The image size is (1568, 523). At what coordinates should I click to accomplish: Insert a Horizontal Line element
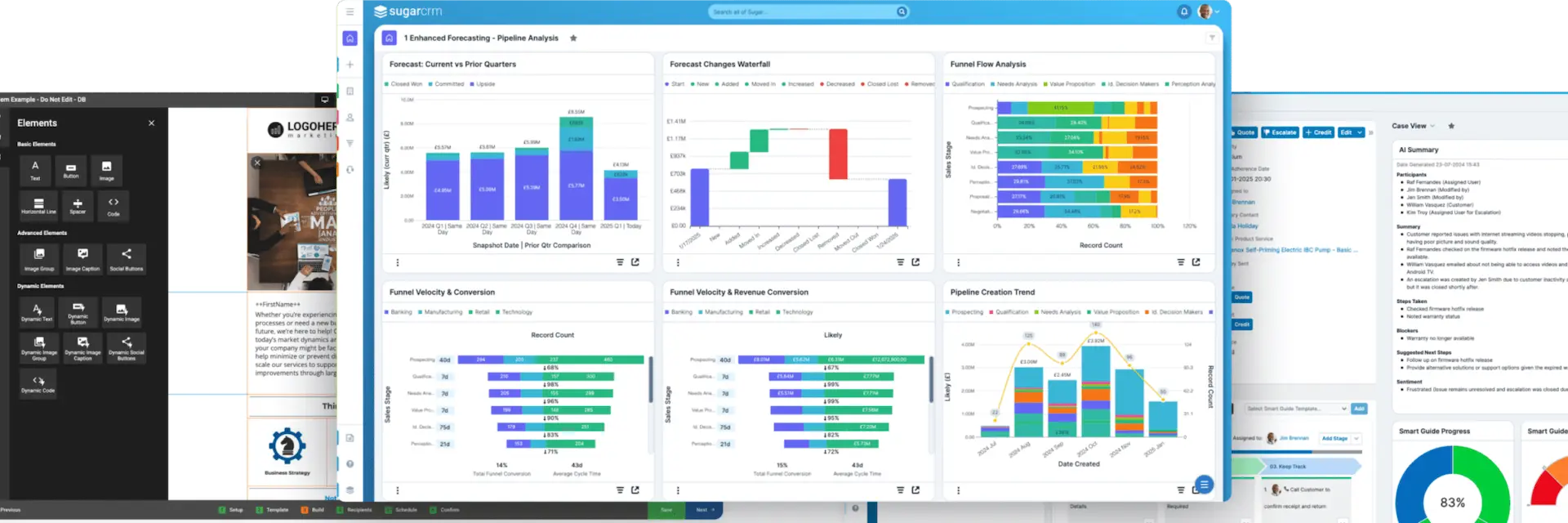pyautogui.click(x=38, y=206)
